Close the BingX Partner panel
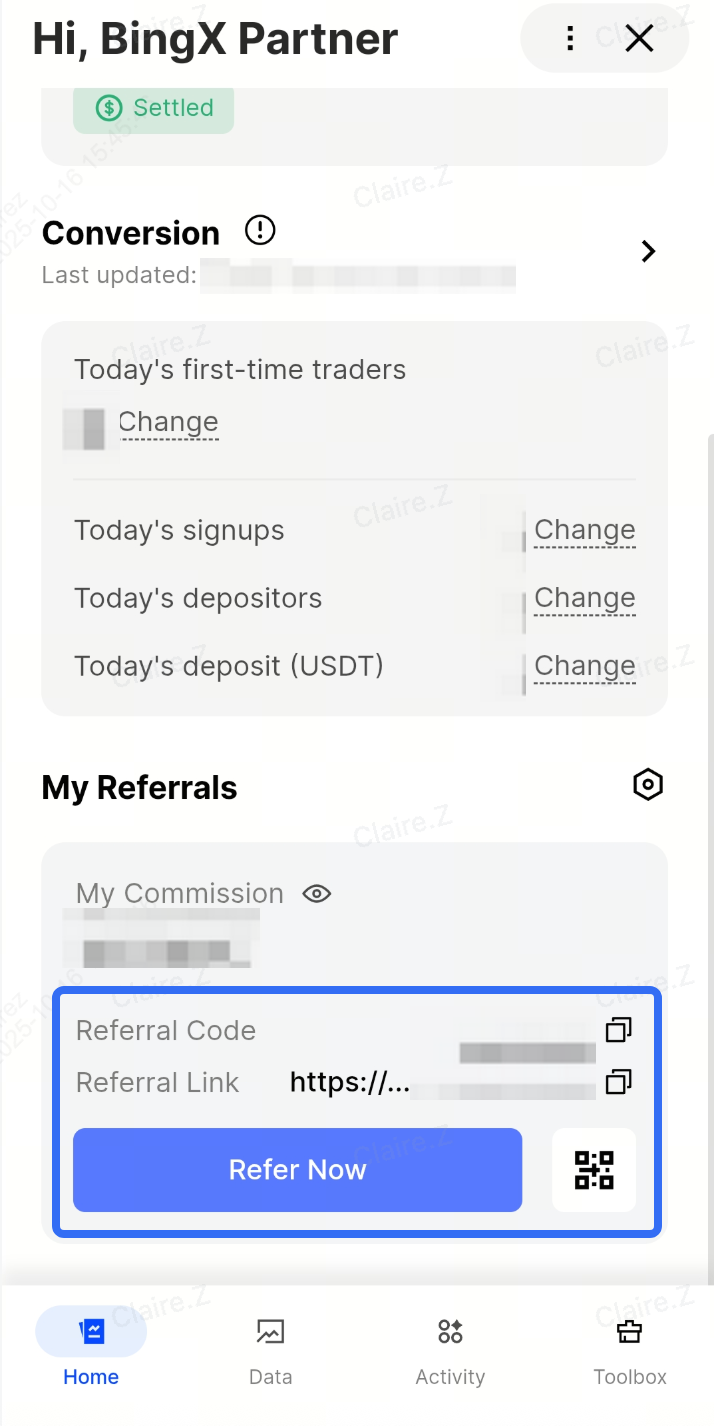 pyautogui.click(x=639, y=39)
